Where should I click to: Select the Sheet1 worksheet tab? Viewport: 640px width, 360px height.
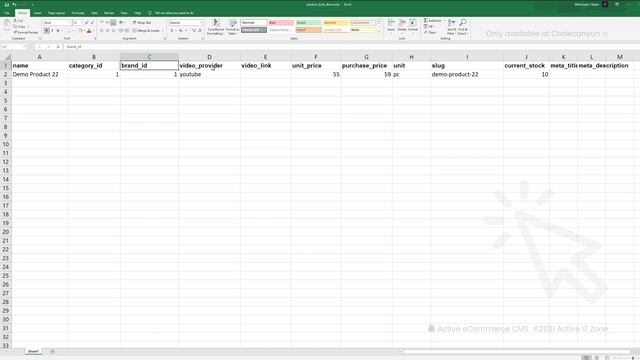33,351
